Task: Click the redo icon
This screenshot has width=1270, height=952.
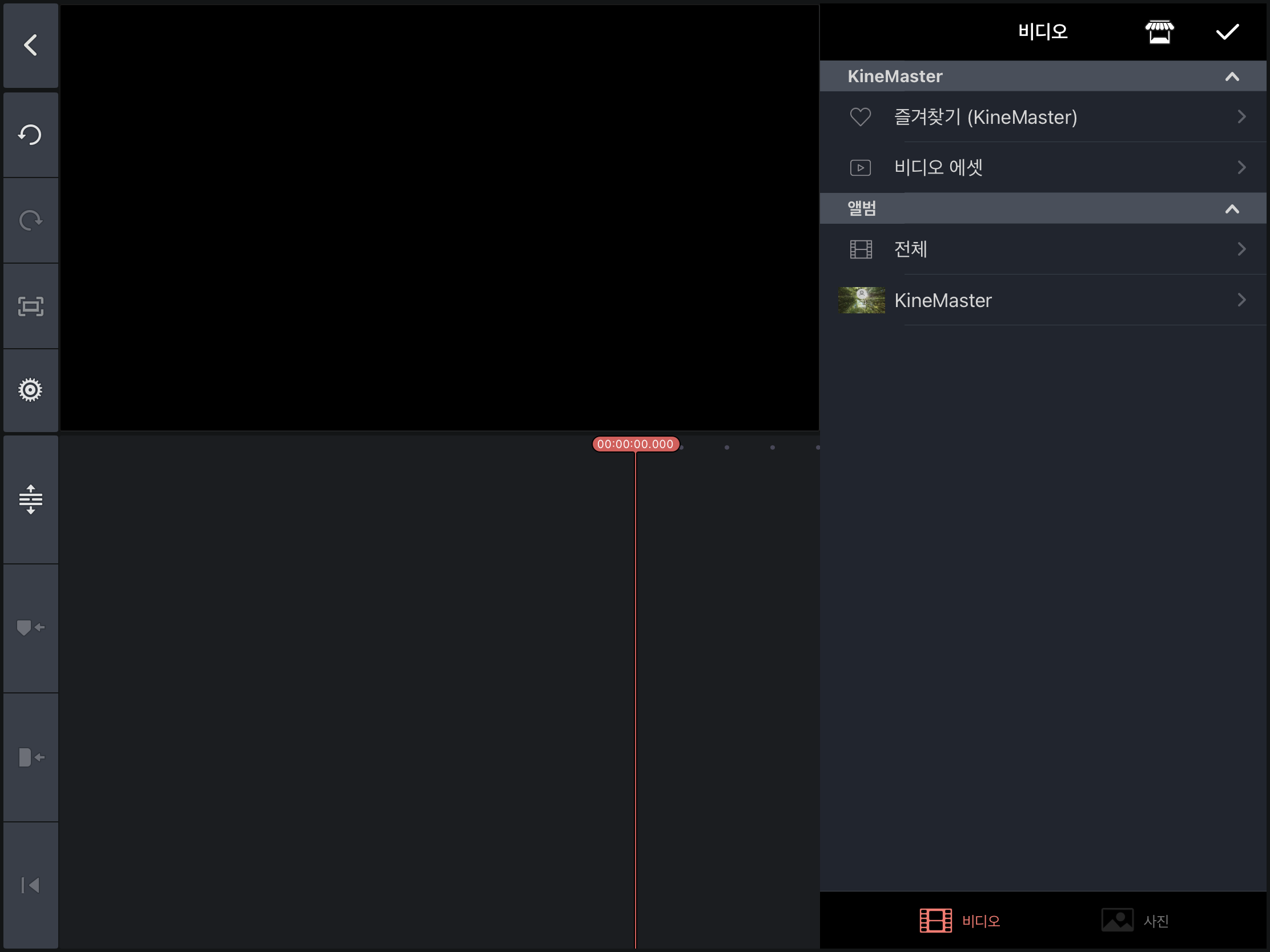Action: pos(30,220)
